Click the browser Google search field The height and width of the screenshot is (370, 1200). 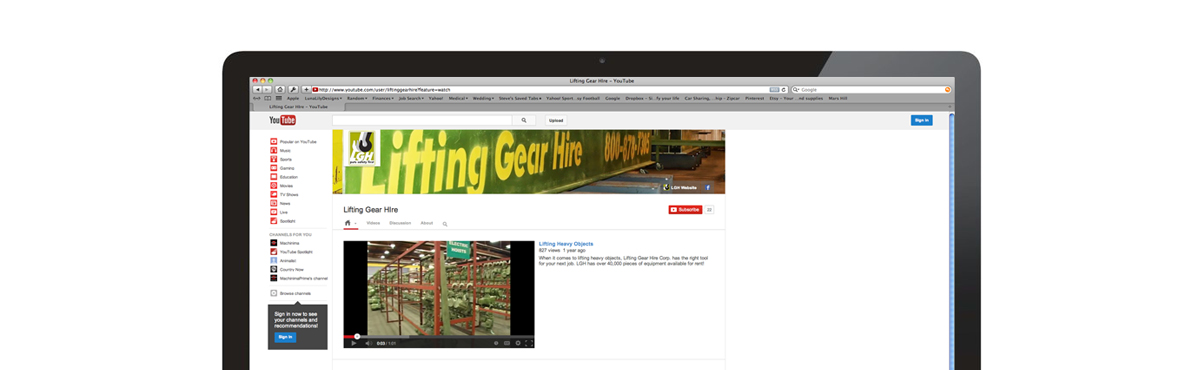(x=870, y=89)
